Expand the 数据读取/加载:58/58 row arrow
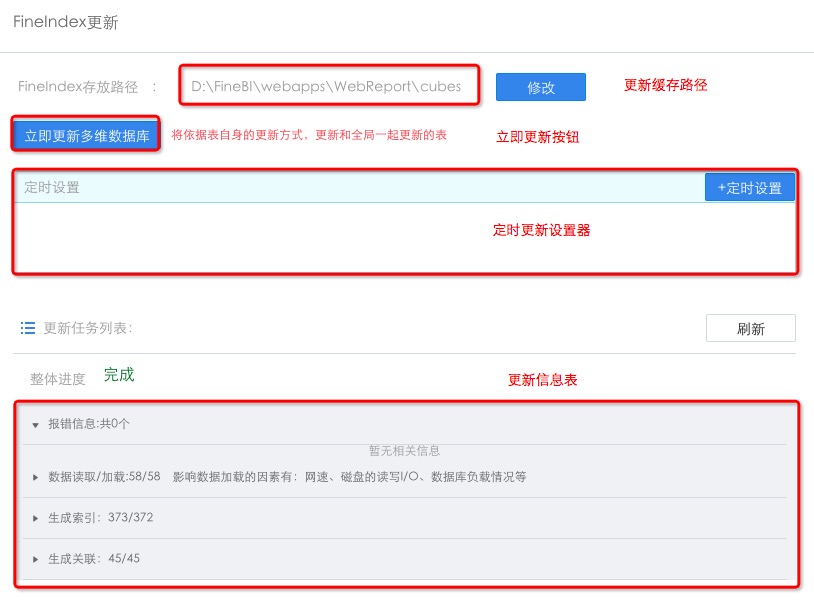The height and width of the screenshot is (607, 814). (35, 477)
